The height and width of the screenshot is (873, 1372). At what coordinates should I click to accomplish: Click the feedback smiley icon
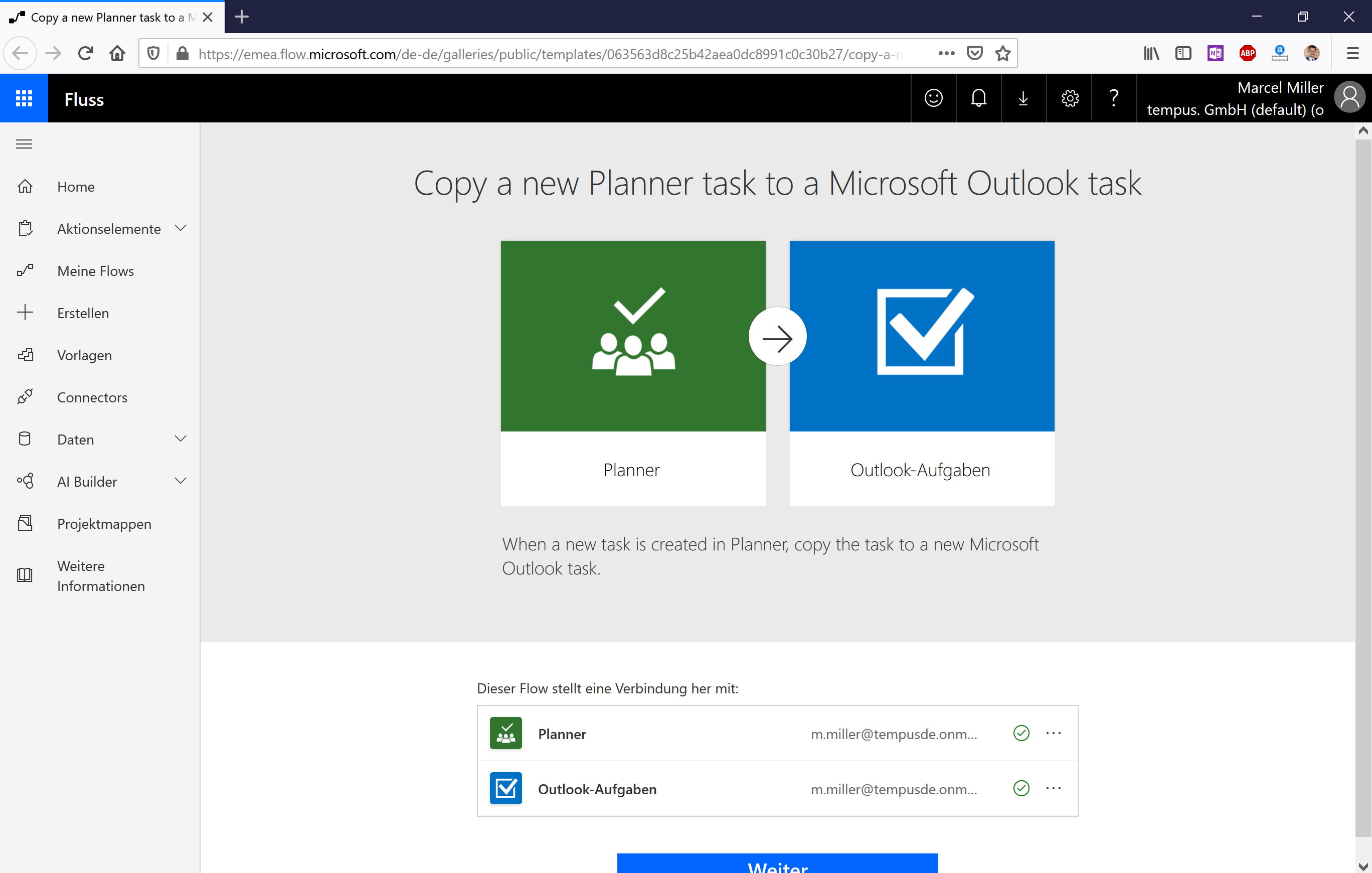(933, 99)
